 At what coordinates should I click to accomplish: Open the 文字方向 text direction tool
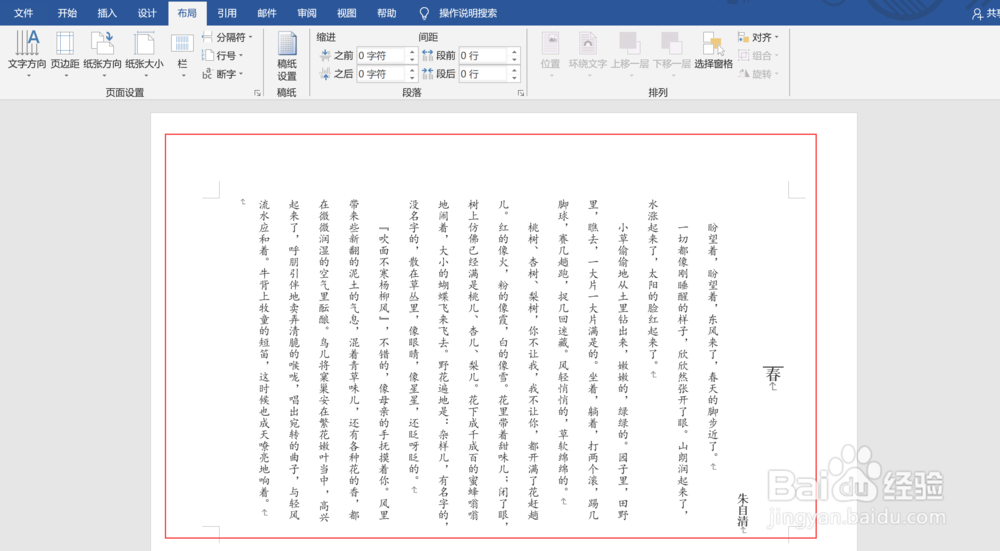click(x=27, y=54)
